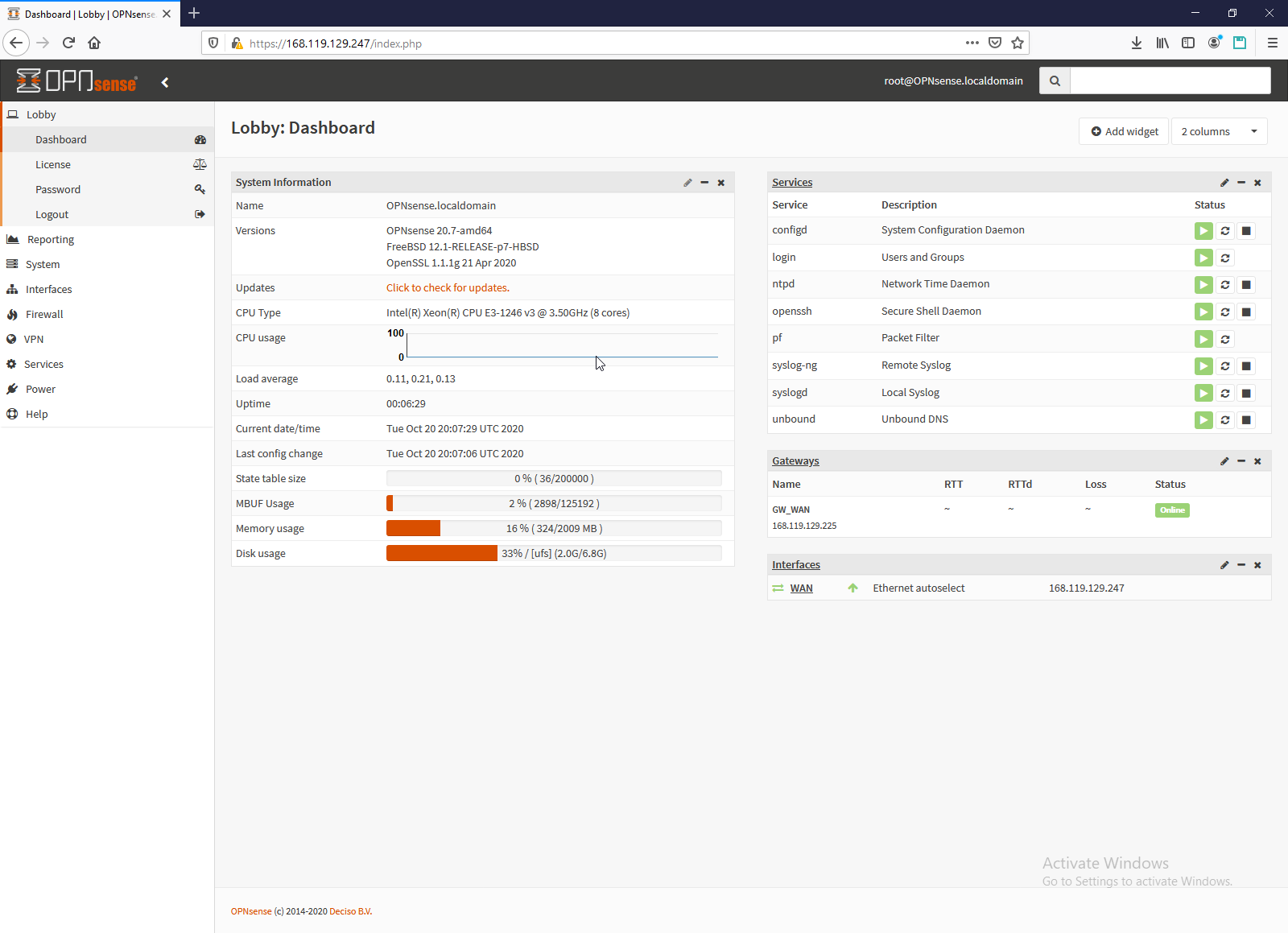Edit the Interfaces widget settings
Viewport: 1288px width, 933px height.
click(x=1224, y=565)
